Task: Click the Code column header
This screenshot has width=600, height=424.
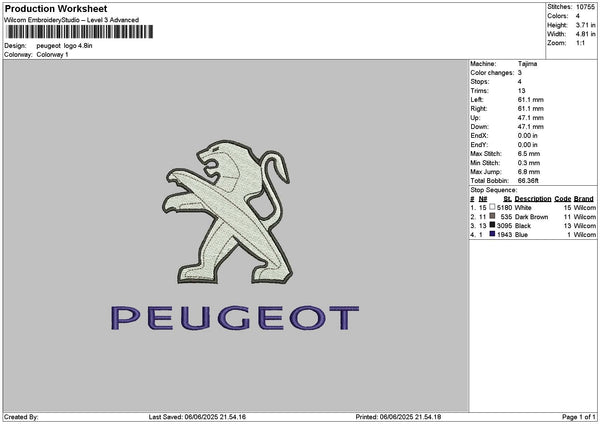Action: tap(562, 199)
